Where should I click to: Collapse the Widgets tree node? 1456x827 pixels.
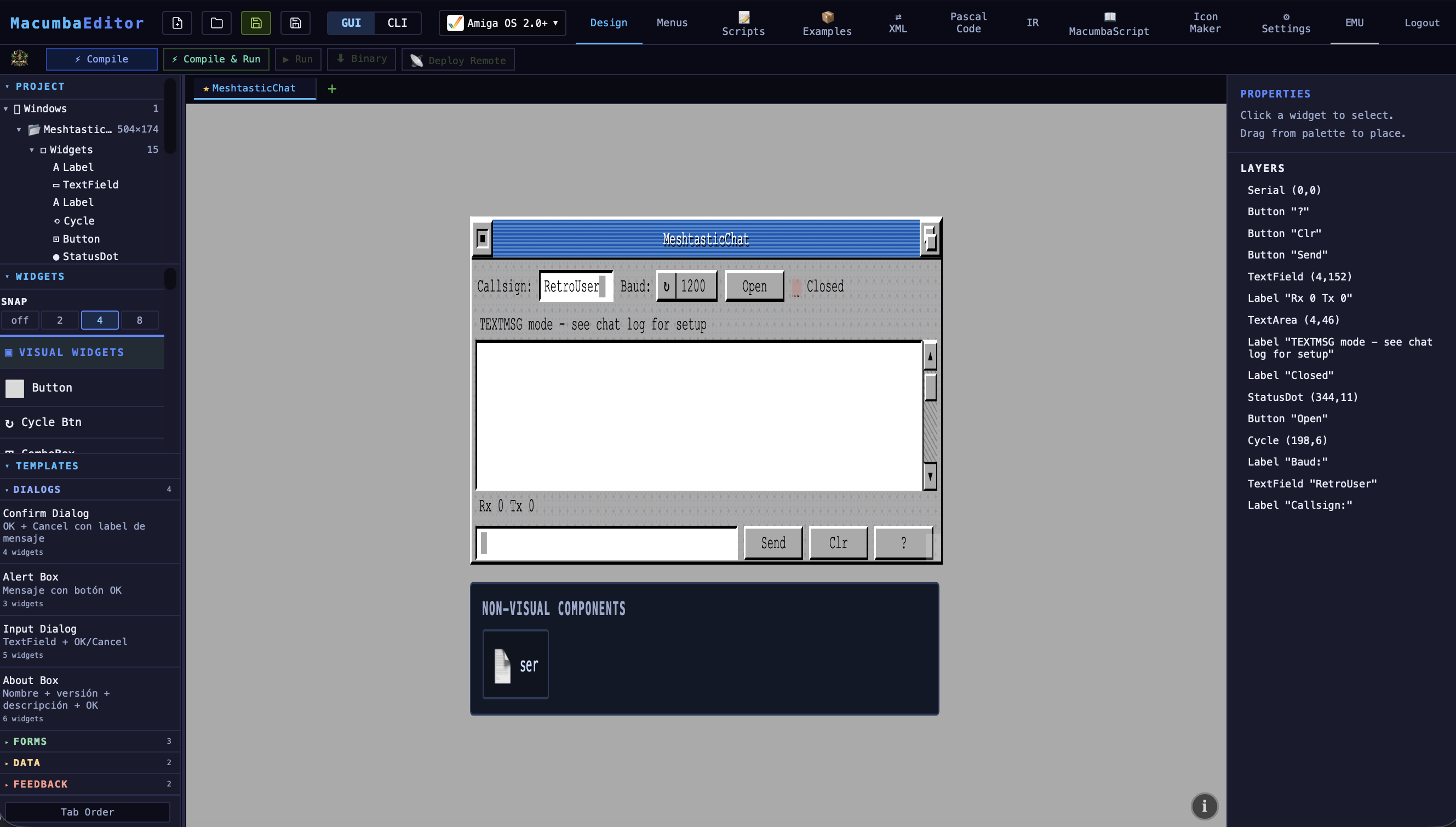(x=32, y=150)
